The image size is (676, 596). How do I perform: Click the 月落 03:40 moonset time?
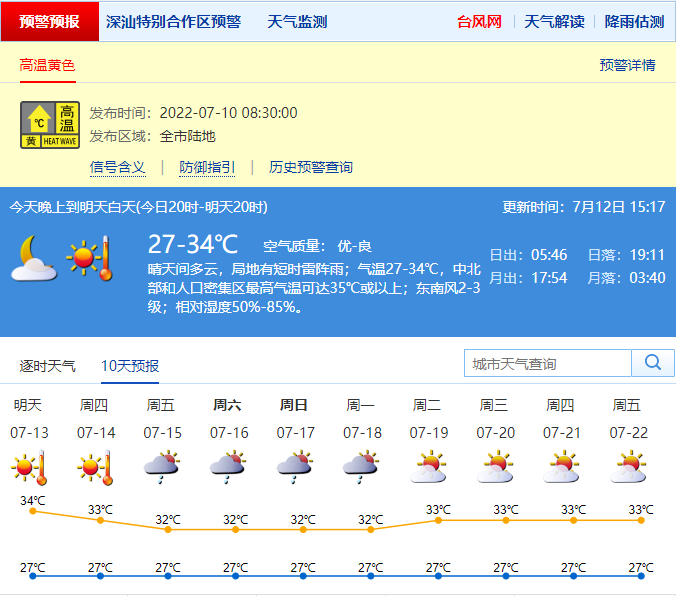pos(627,278)
